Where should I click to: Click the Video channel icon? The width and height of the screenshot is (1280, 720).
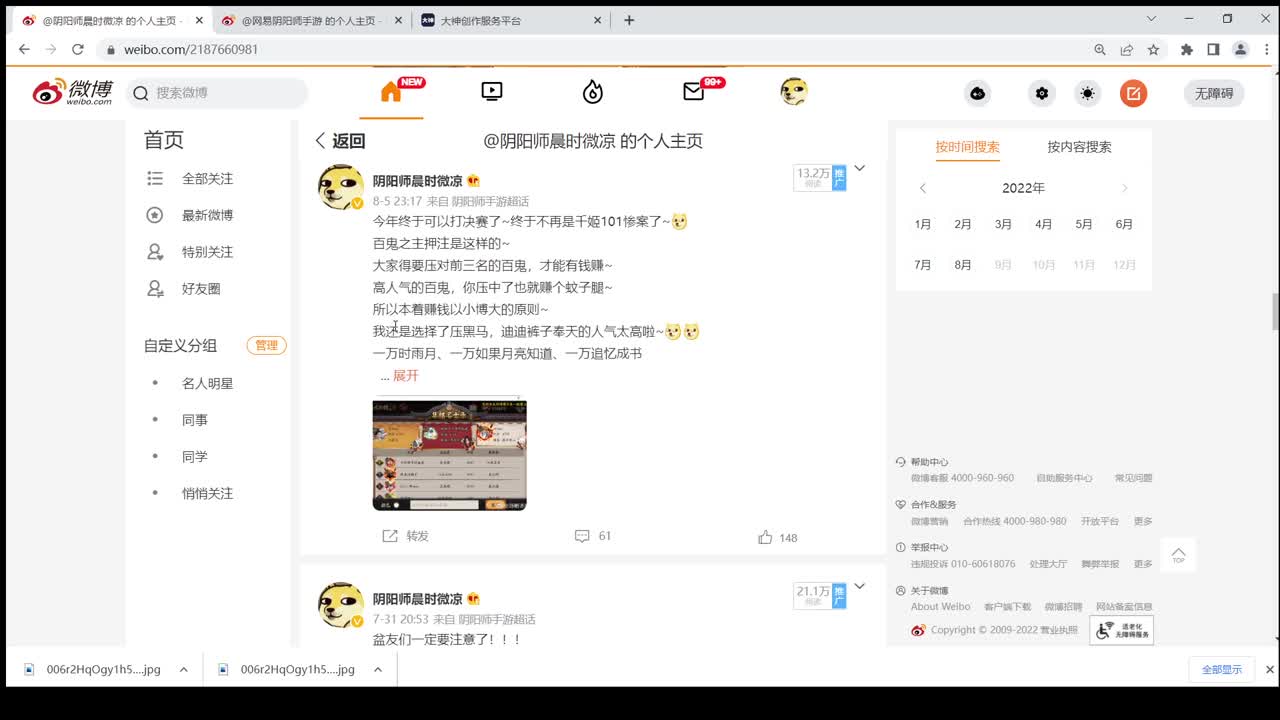click(x=491, y=90)
